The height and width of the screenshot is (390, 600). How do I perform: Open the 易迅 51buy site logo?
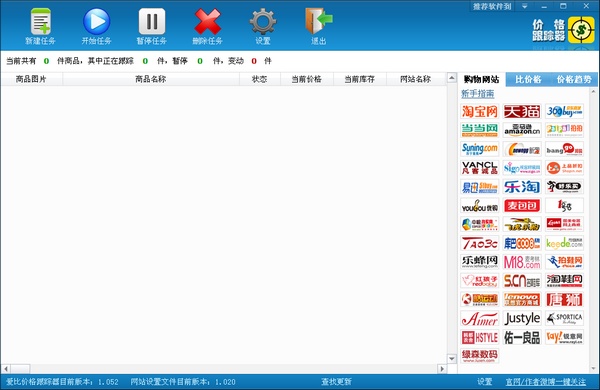click(x=480, y=187)
